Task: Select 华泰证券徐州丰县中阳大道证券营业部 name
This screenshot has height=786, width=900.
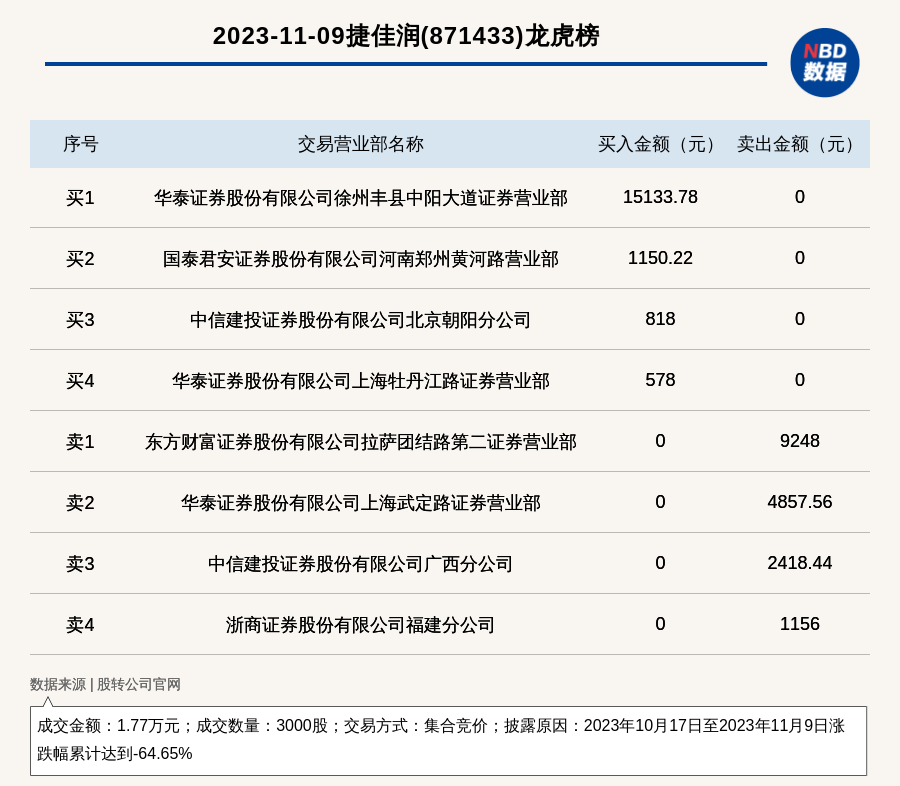Action: pos(360,198)
